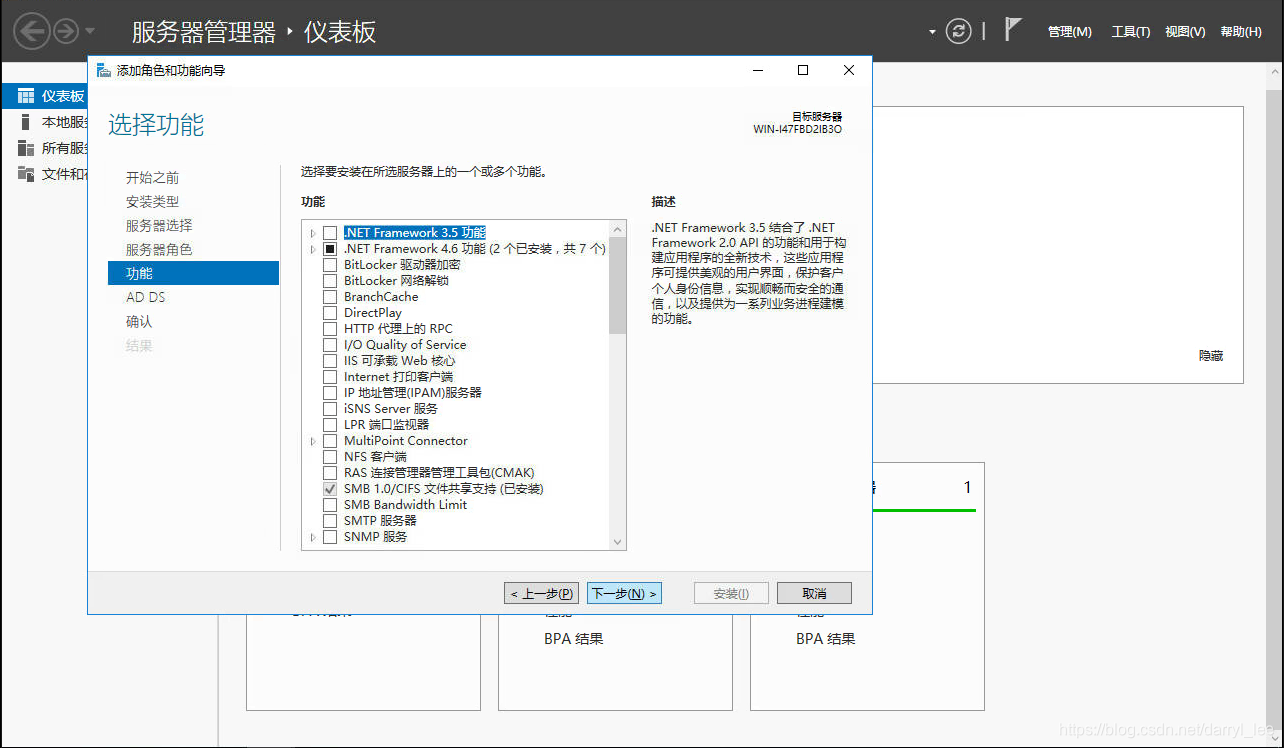Click the 上一步(P) button
This screenshot has width=1284, height=748.
(x=541, y=593)
